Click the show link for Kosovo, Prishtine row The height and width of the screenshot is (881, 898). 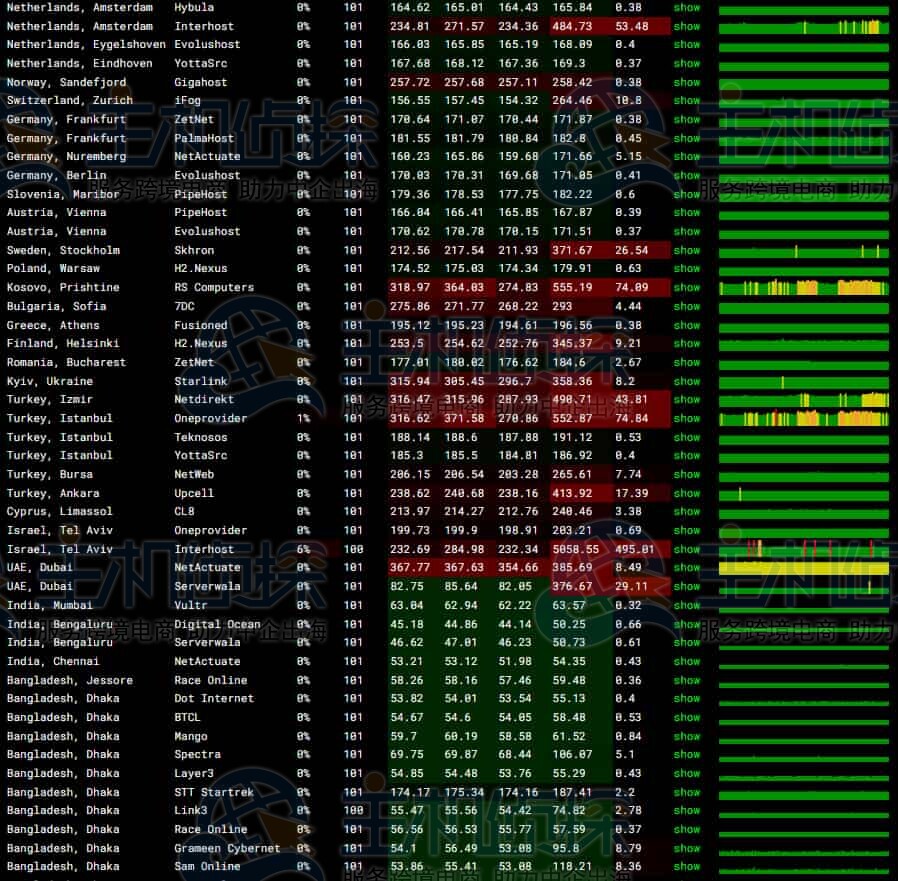point(686,288)
